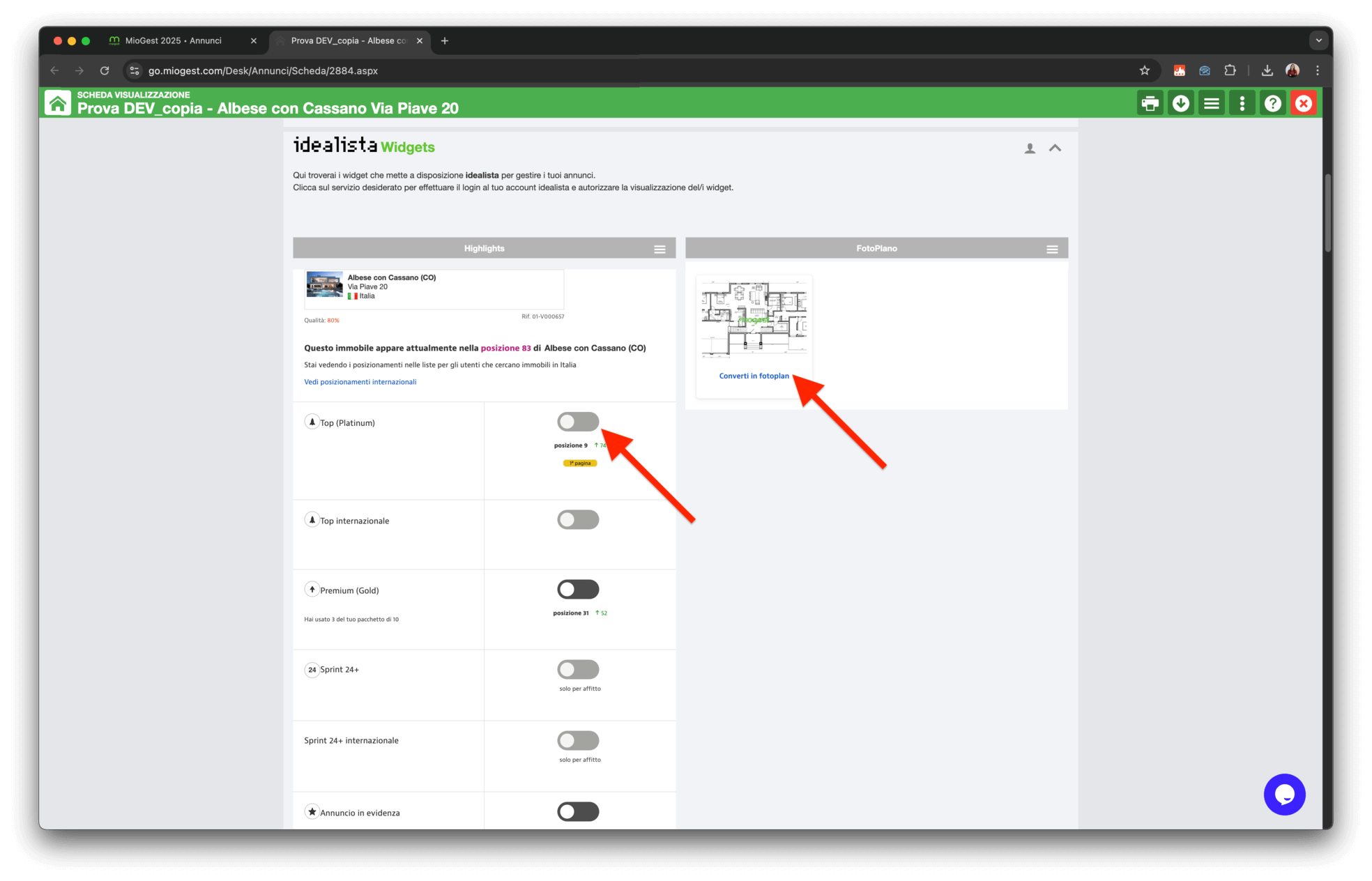Screen dimensions: 1372x881
Task: Open a new browser tab
Action: pyautogui.click(x=445, y=41)
